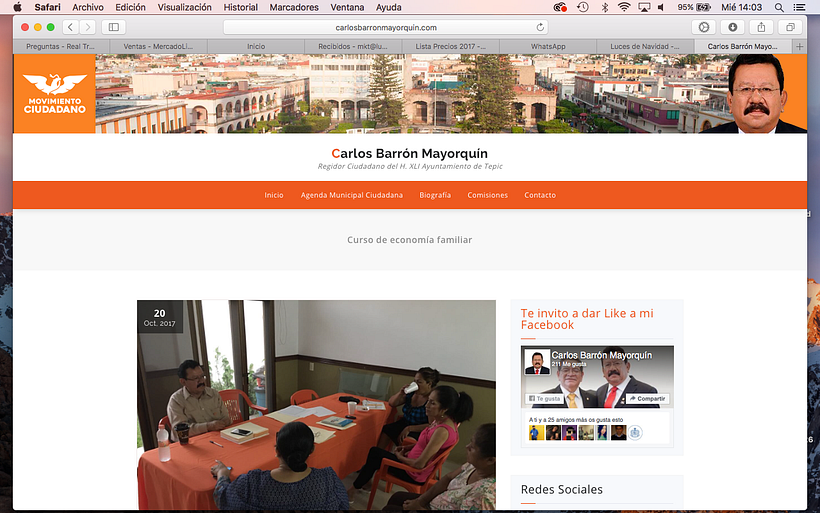820x513 pixels.
Task: Open the Visualización menu
Action: pyautogui.click(x=185, y=7)
